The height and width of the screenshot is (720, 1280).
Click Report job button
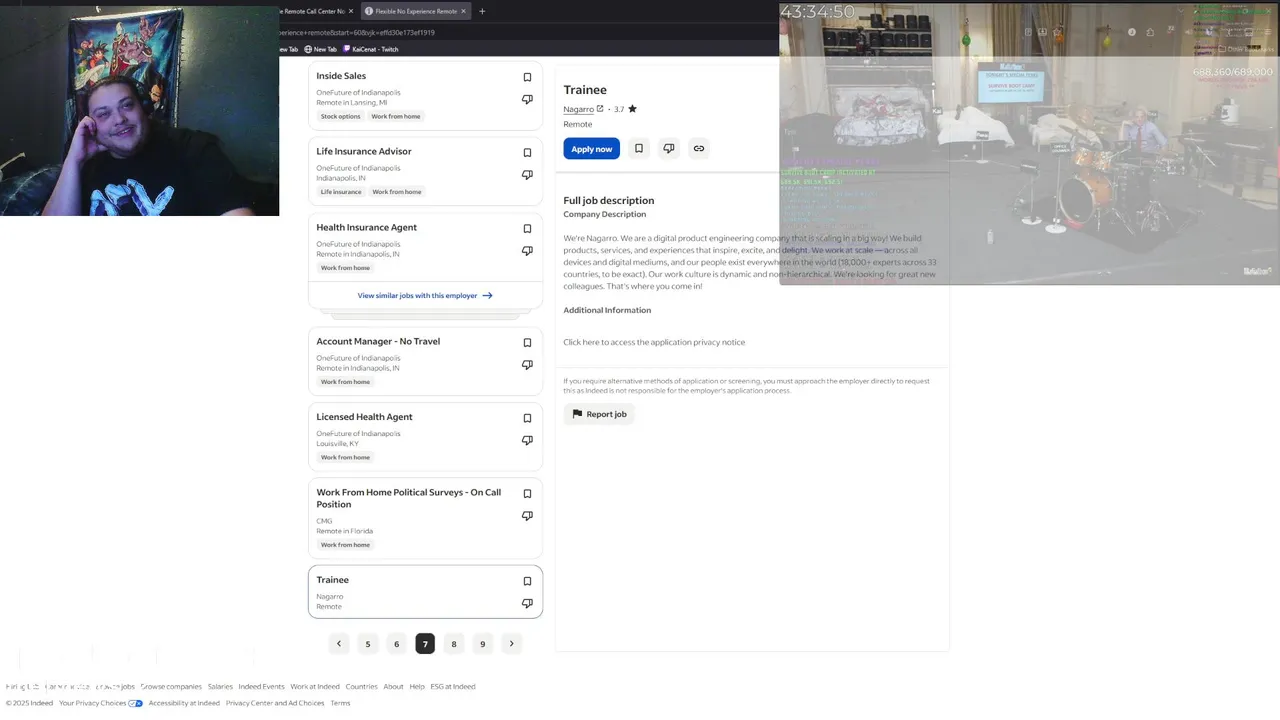pyautogui.click(x=599, y=414)
